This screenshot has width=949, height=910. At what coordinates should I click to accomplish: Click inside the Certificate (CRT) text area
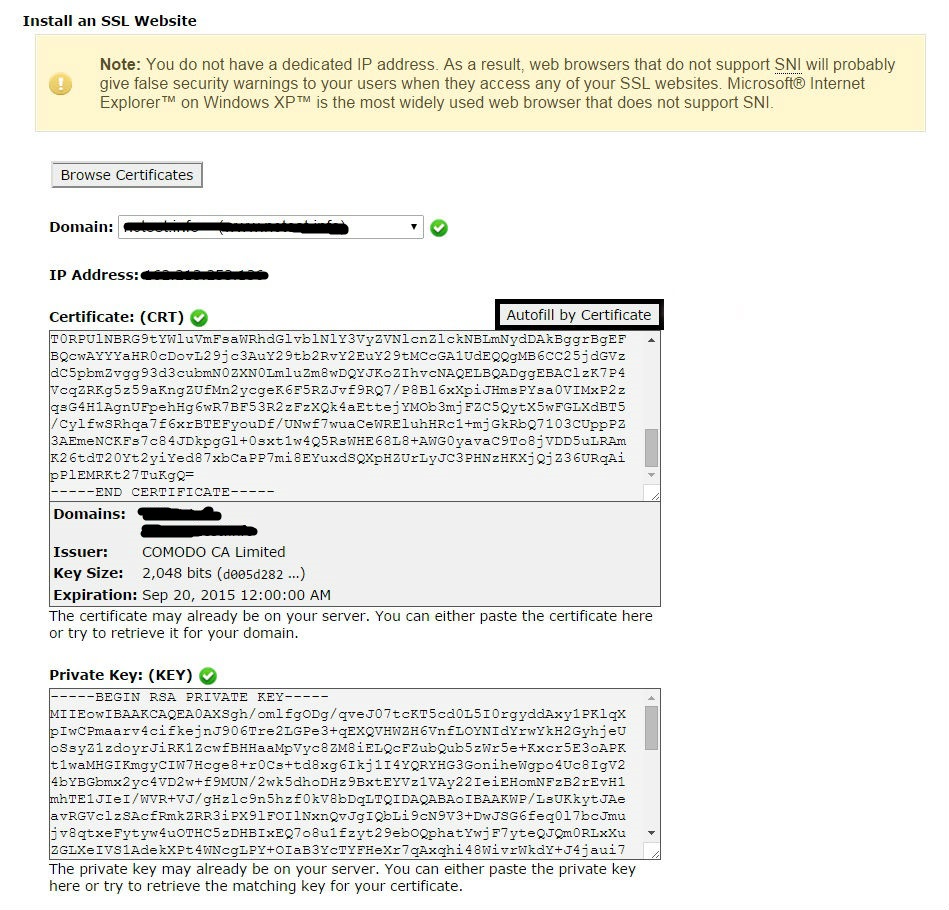coord(347,416)
